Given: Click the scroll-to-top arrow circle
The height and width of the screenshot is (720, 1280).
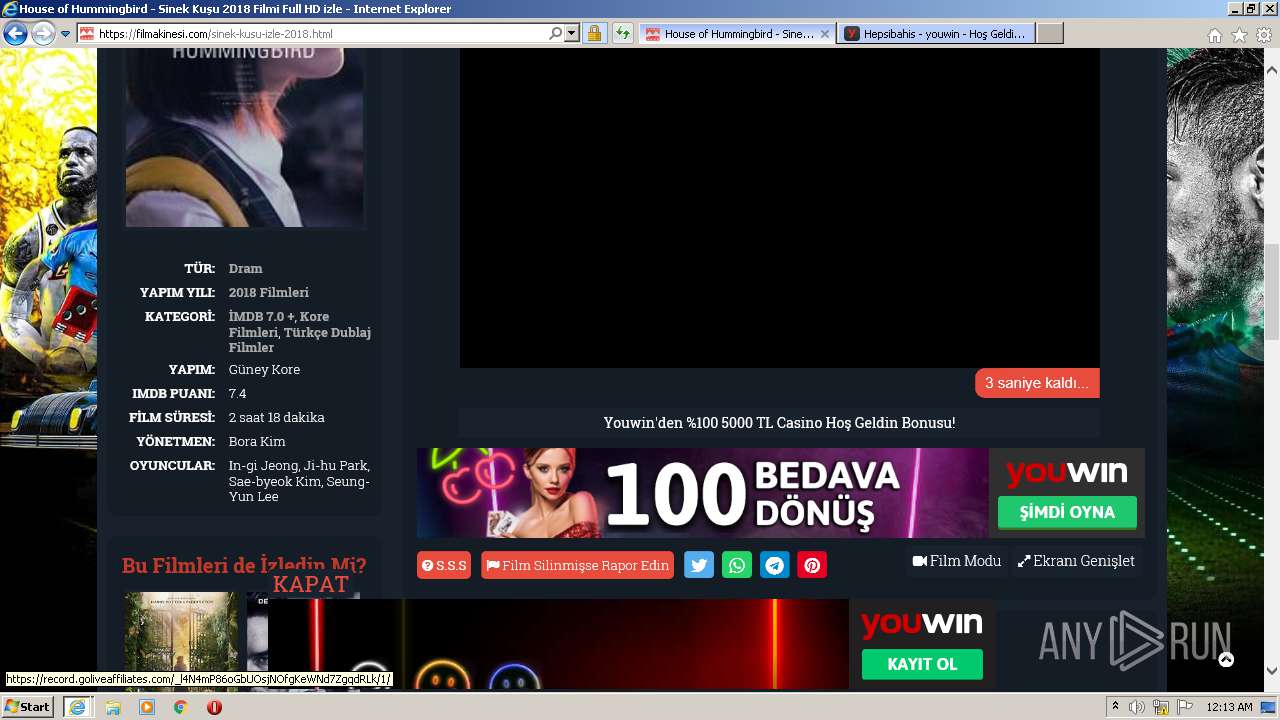Looking at the screenshot, I should click(x=1226, y=660).
